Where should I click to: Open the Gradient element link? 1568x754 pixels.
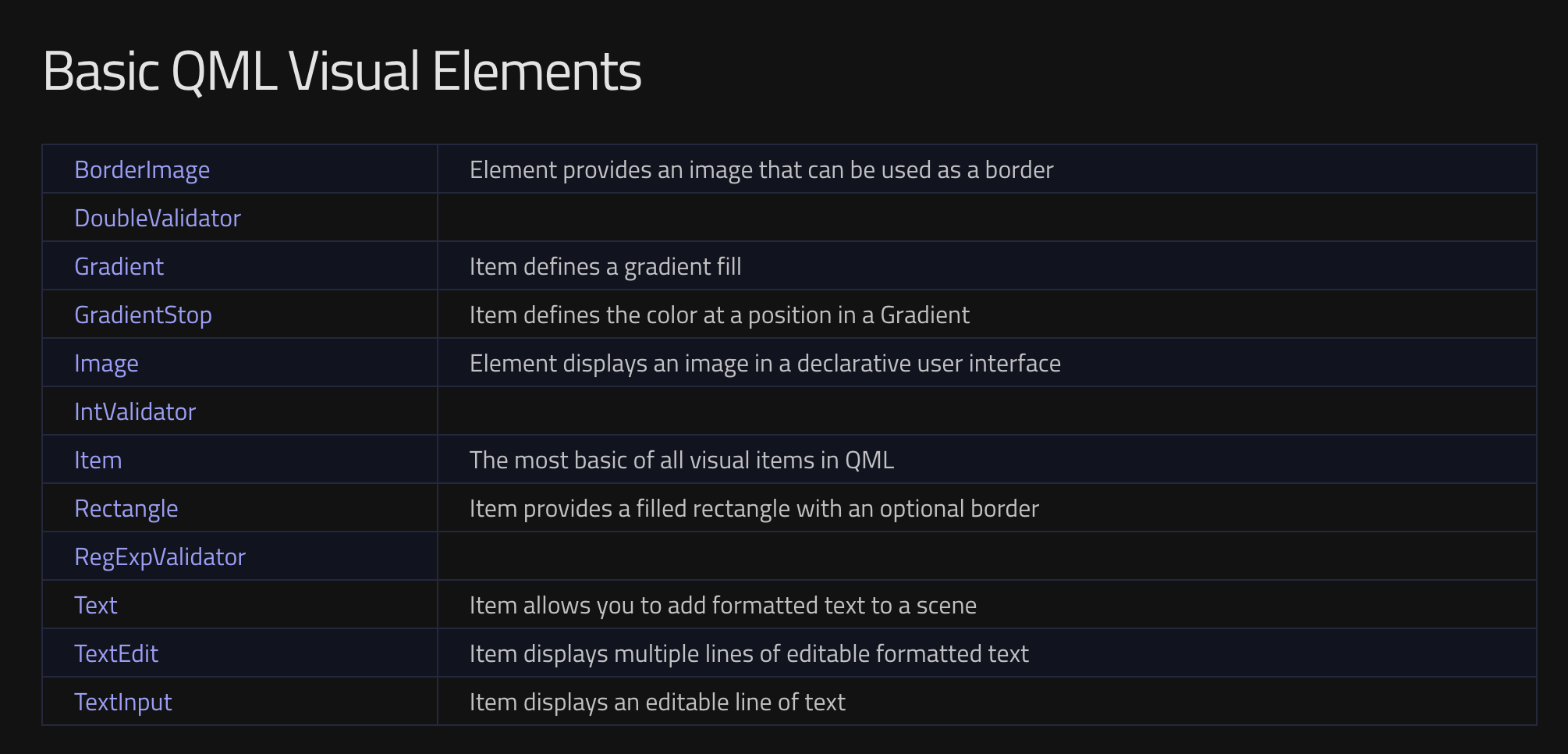(119, 267)
